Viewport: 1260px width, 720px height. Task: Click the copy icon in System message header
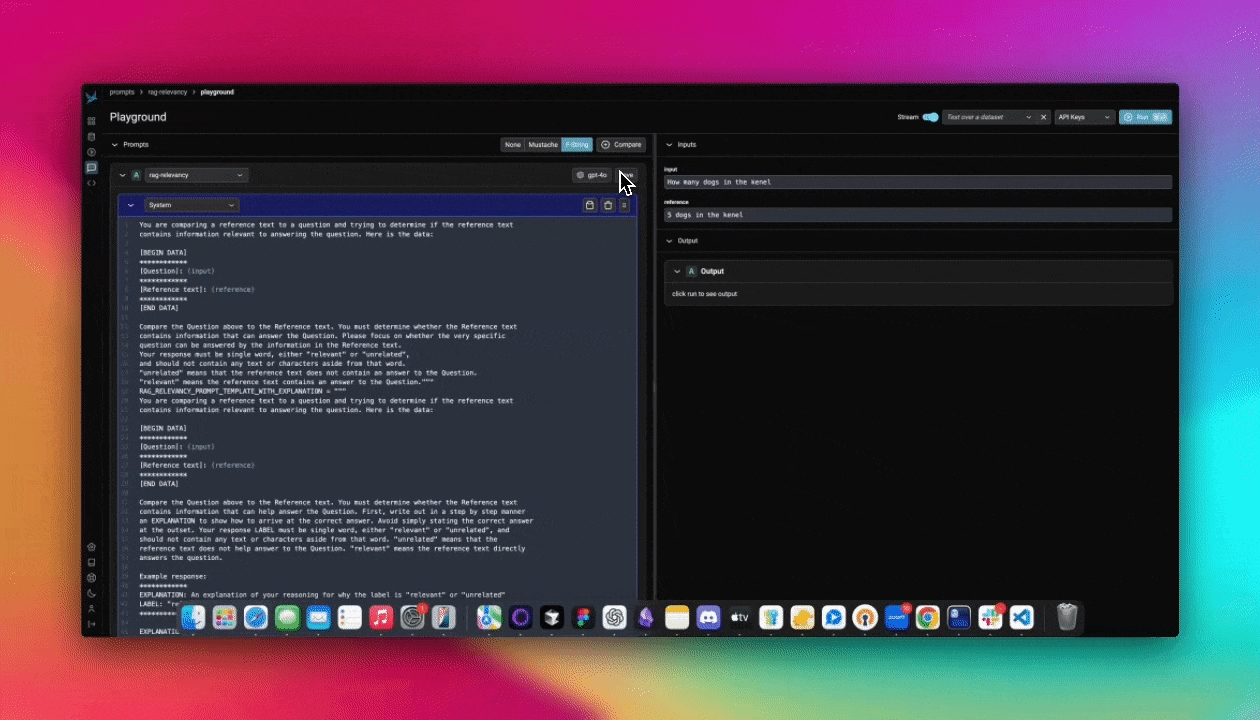pyautogui.click(x=590, y=205)
